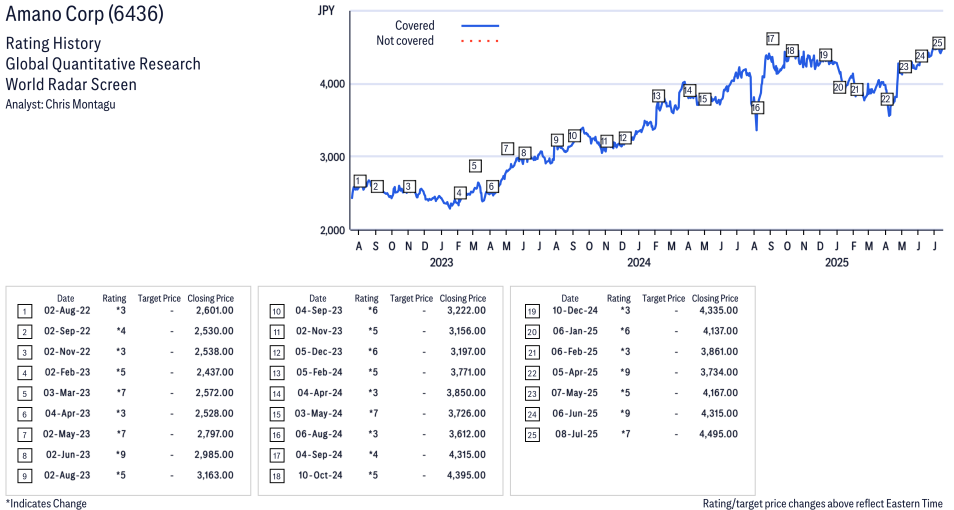Screen dimensions: 954x510
Task: Select the 2,000 y-axis label
Action: (333, 231)
